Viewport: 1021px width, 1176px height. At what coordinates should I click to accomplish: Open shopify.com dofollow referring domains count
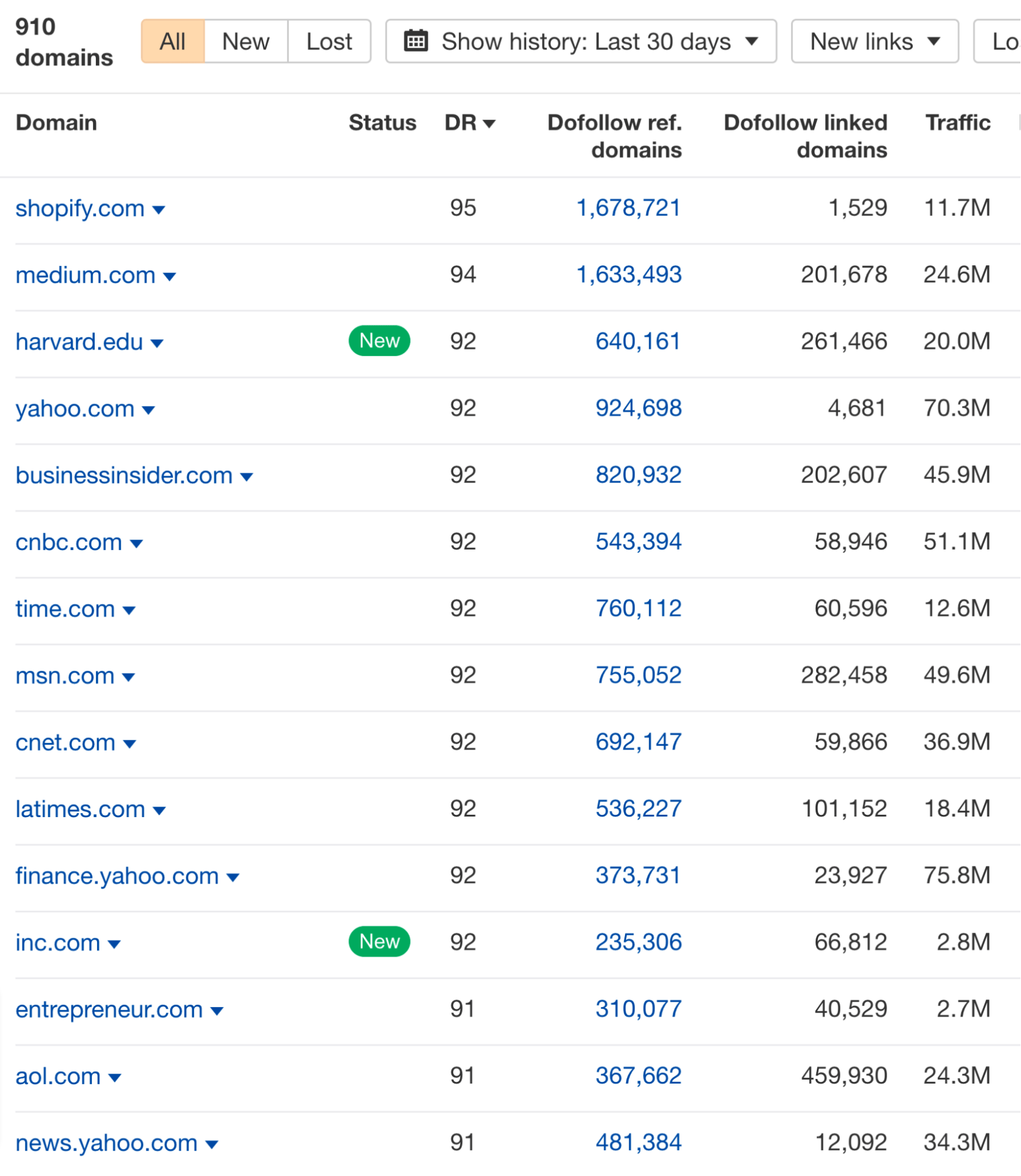tap(627, 208)
